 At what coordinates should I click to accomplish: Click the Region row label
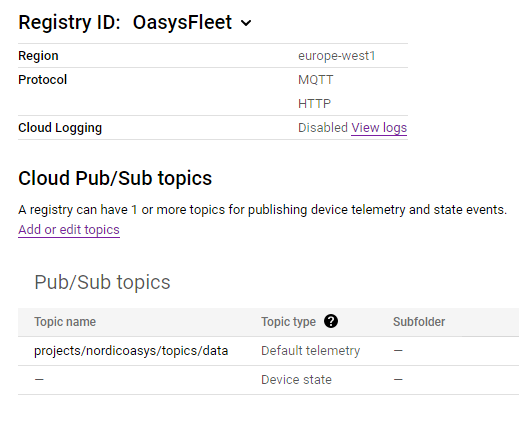pyautogui.click(x=38, y=56)
